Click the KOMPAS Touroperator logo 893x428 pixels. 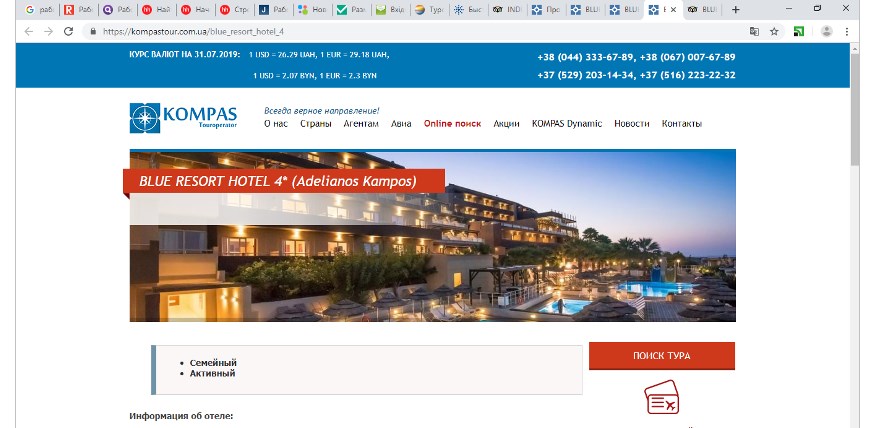coord(183,118)
